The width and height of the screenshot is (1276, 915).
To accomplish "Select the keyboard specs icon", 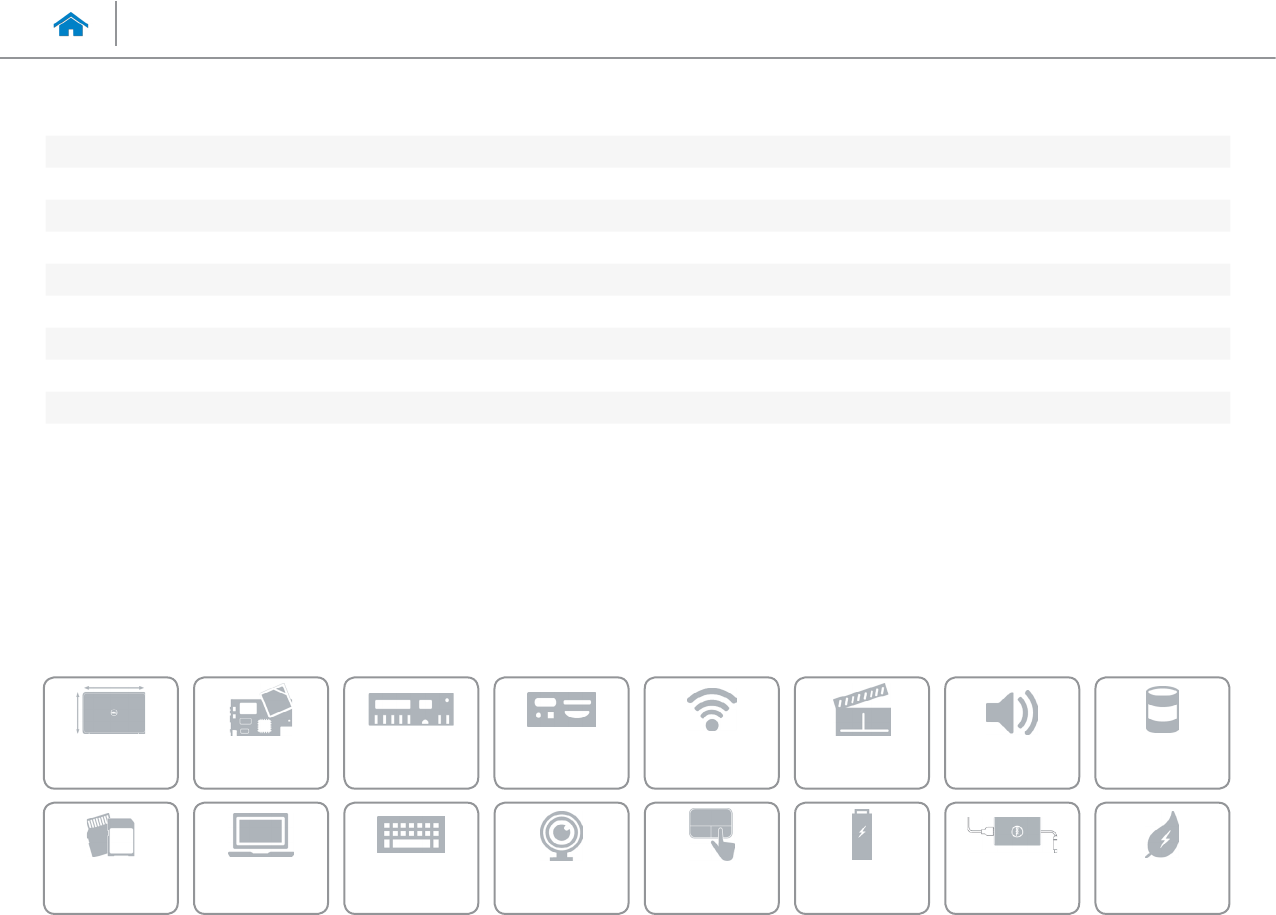I will [x=411, y=857].
